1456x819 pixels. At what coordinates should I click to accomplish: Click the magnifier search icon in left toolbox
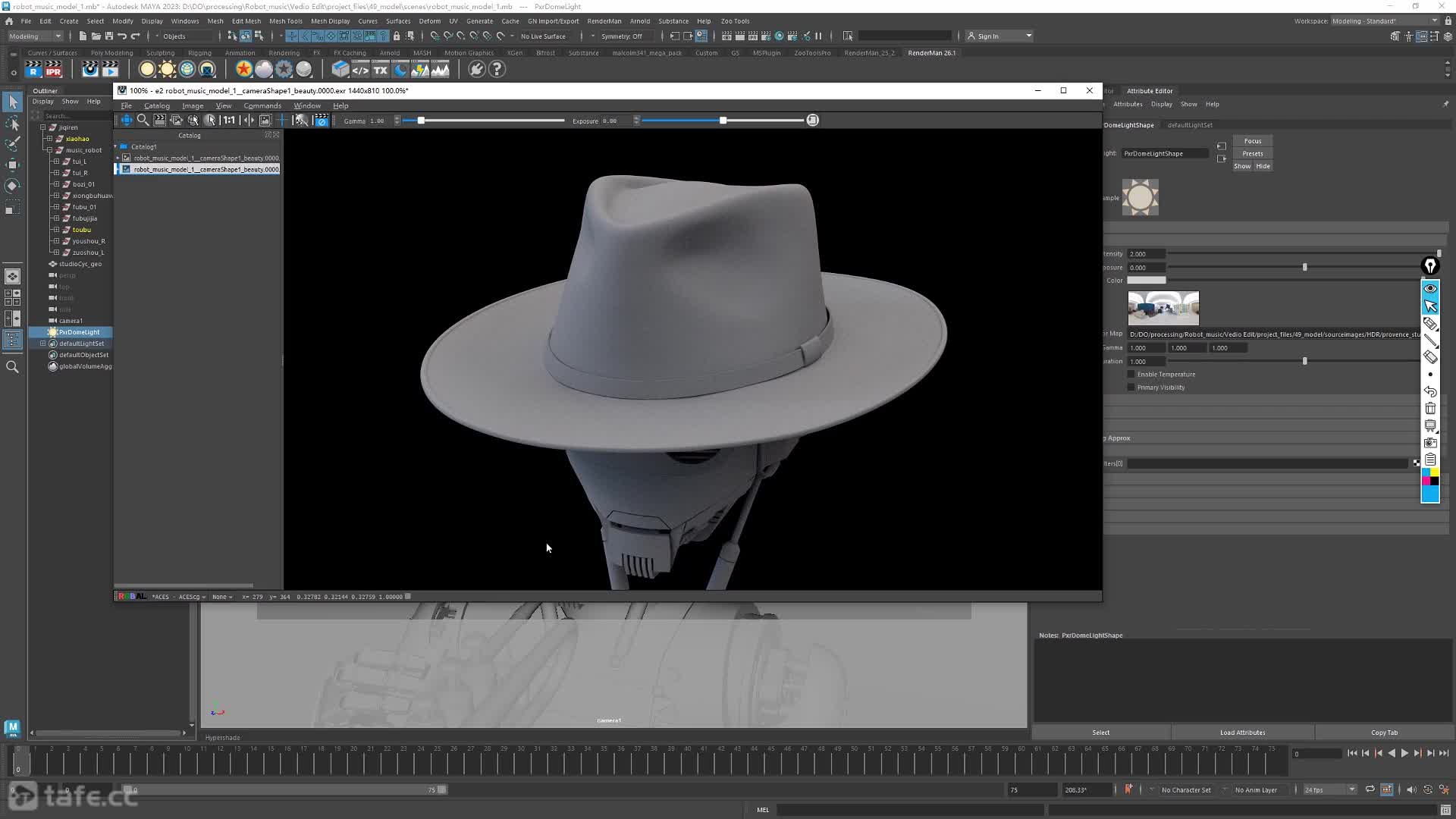click(x=13, y=367)
